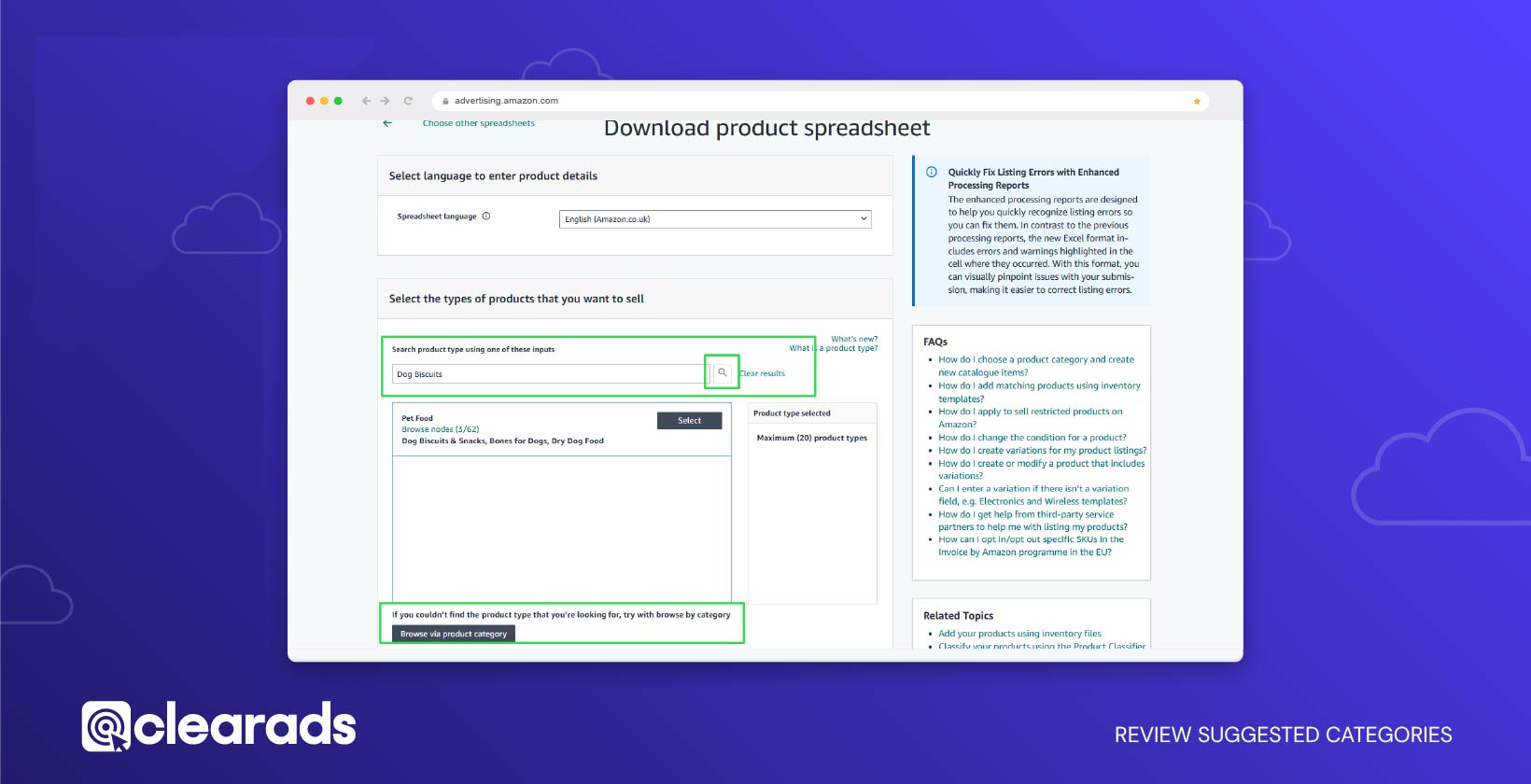Click 'Select language to enter product details' header
Image resolution: width=1531 pixels, height=784 pixels.
(493, 176)
